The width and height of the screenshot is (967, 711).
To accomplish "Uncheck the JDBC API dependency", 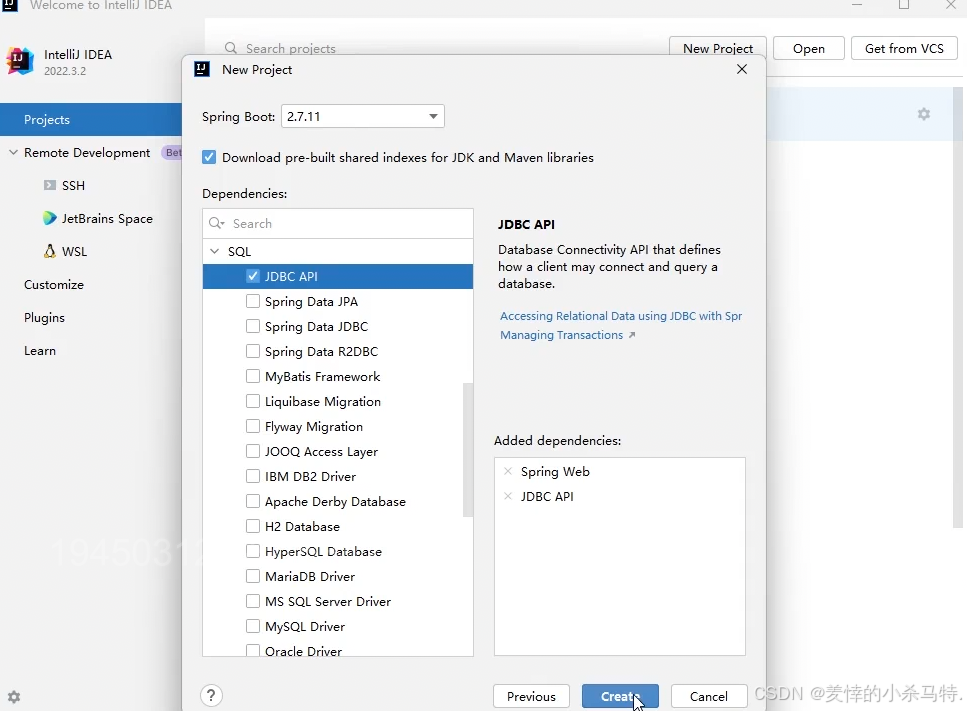I will pyautogui.click(x=253, y=276).
